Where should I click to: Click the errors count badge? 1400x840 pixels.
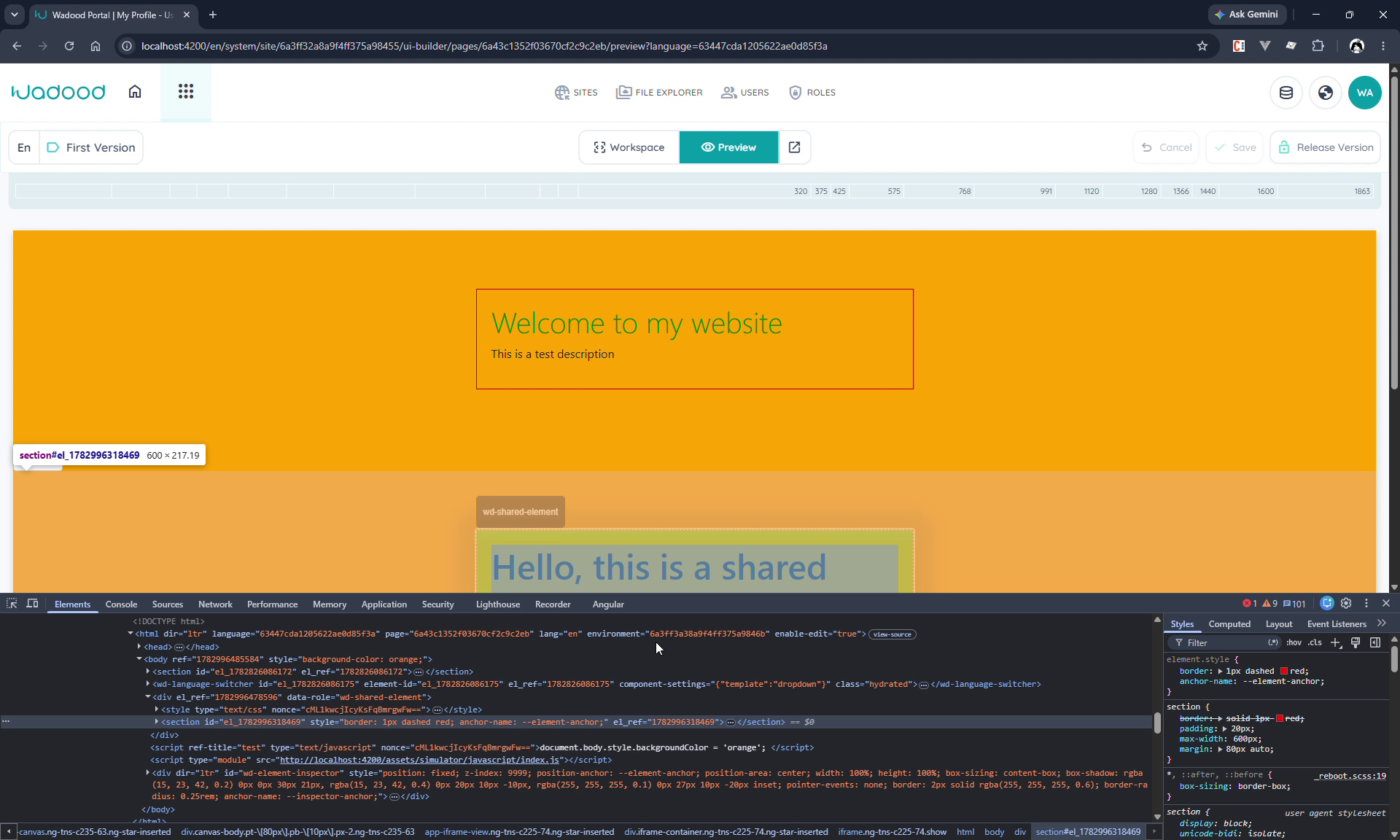(x=1250, y=604)
